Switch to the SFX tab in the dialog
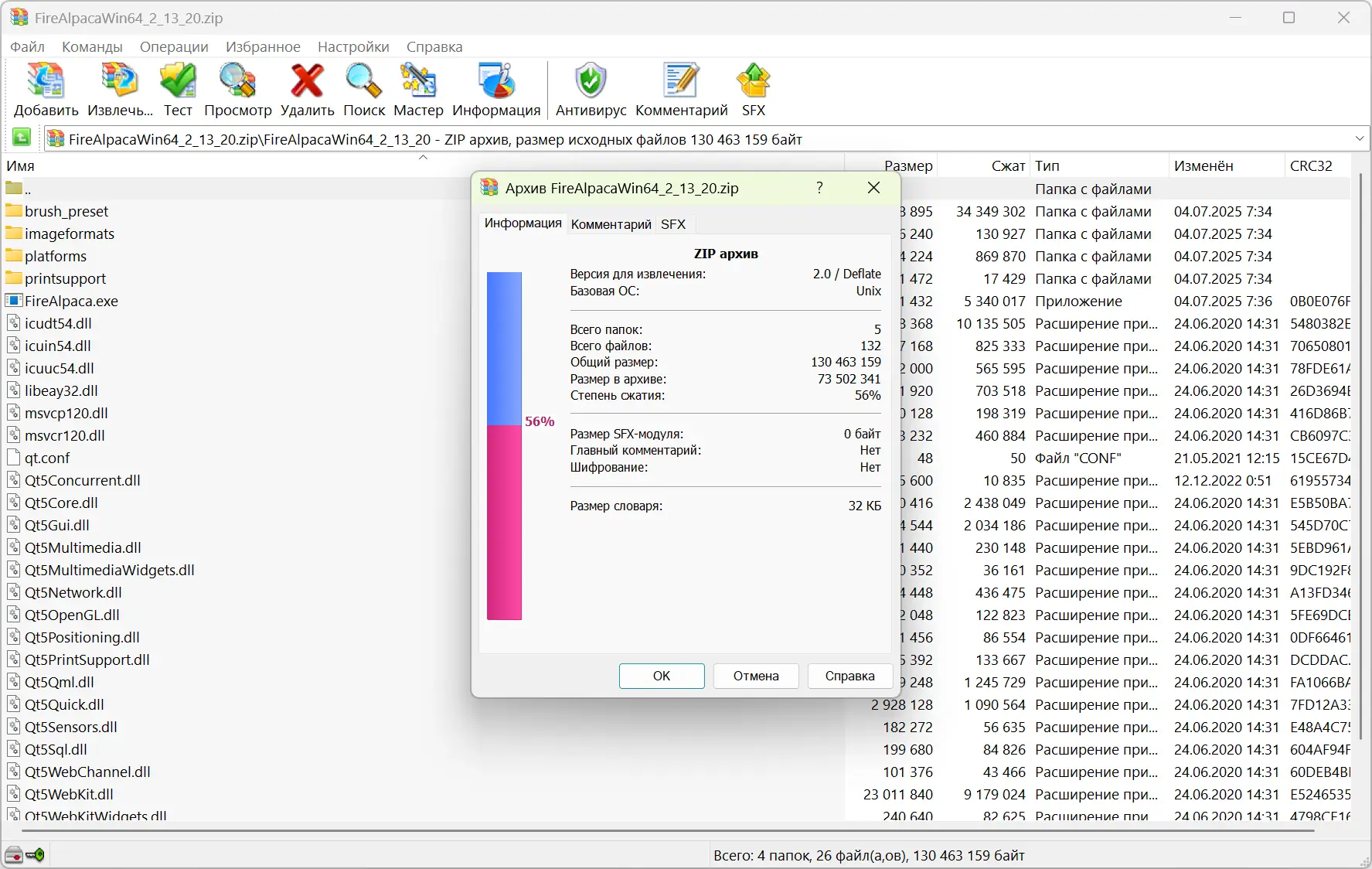1372x869 pixels. click(673, 224)
